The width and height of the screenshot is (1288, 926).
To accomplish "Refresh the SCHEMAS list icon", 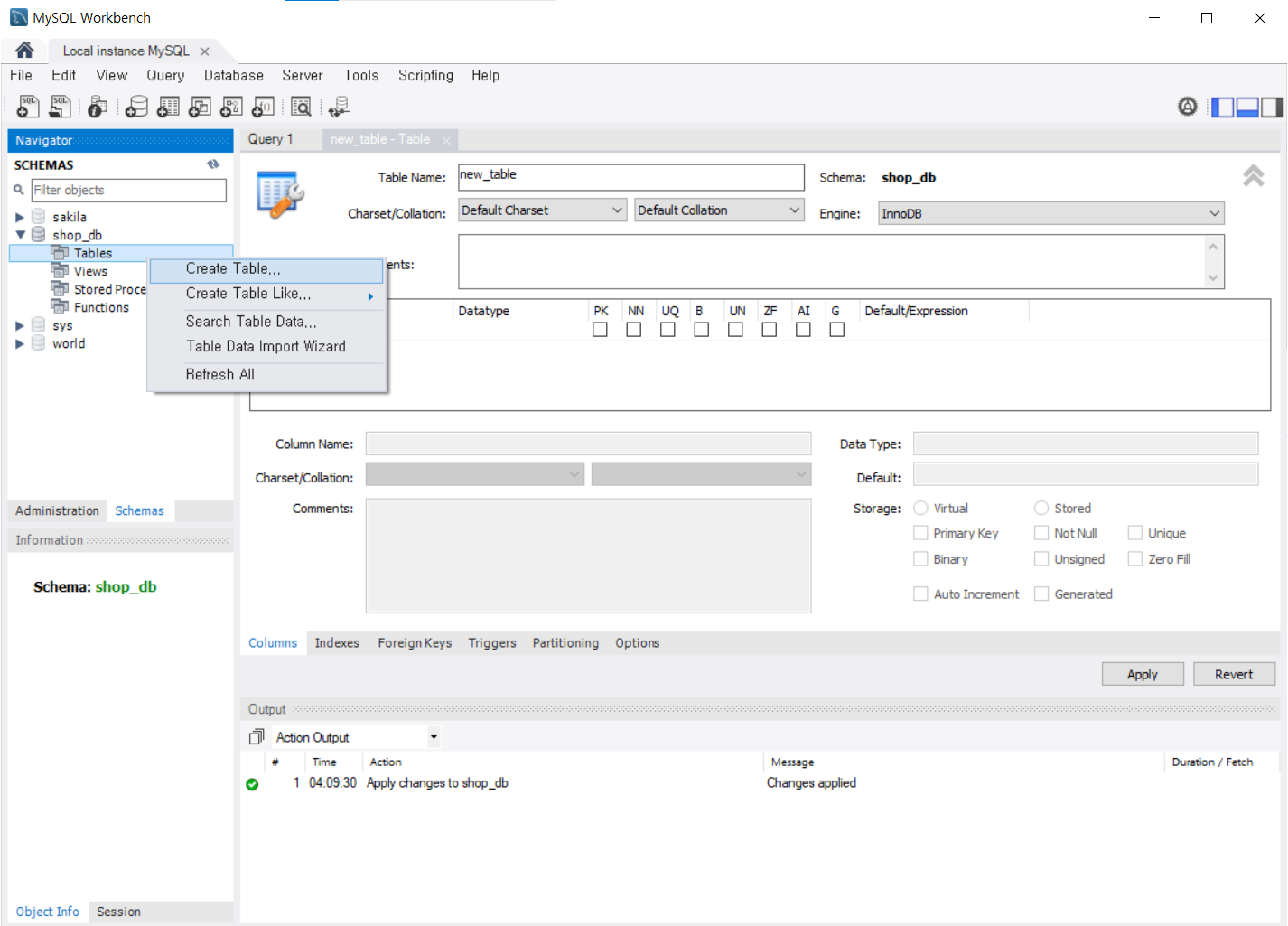I will [213, 164].
